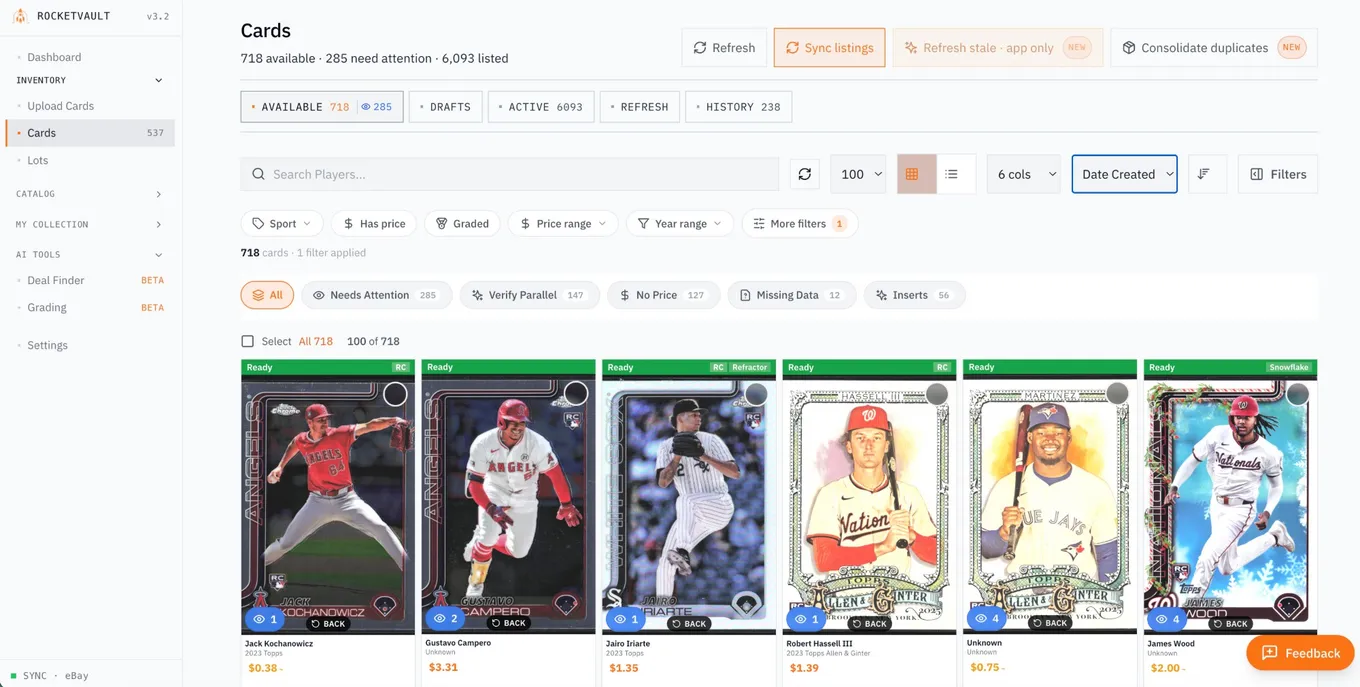Switch to the Drafts tab
The width and height of the screenshot is (1360, 687).
[x=446, y=107]
